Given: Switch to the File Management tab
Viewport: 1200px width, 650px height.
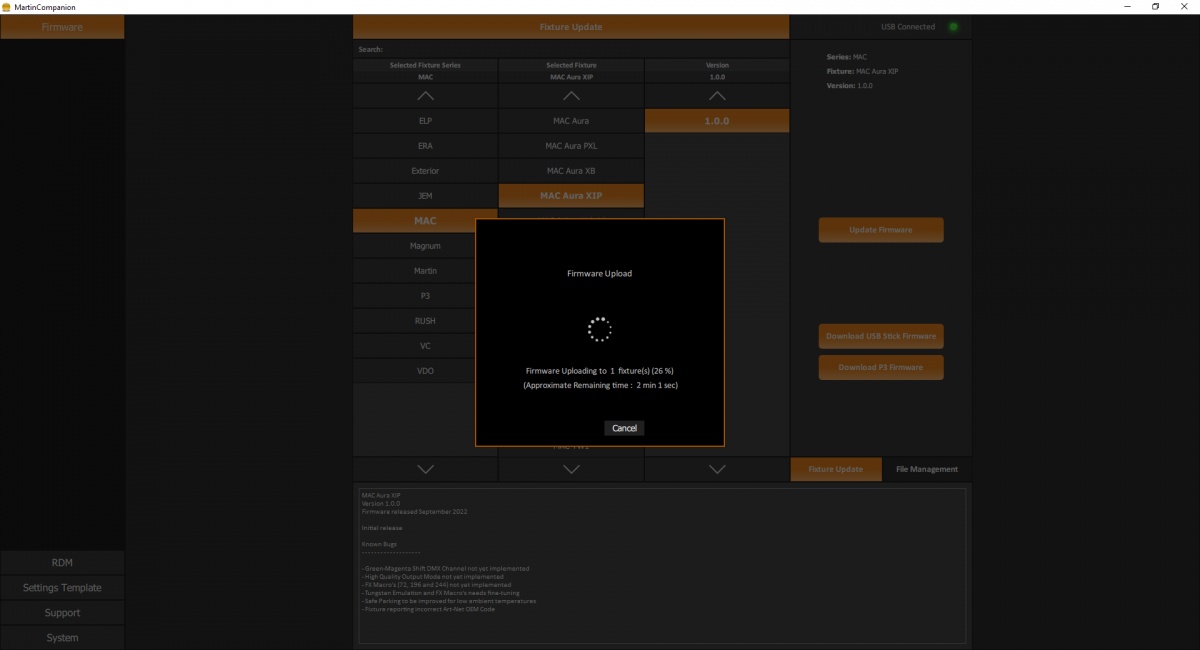Looking at the screenshot, I should pos(927,469).
